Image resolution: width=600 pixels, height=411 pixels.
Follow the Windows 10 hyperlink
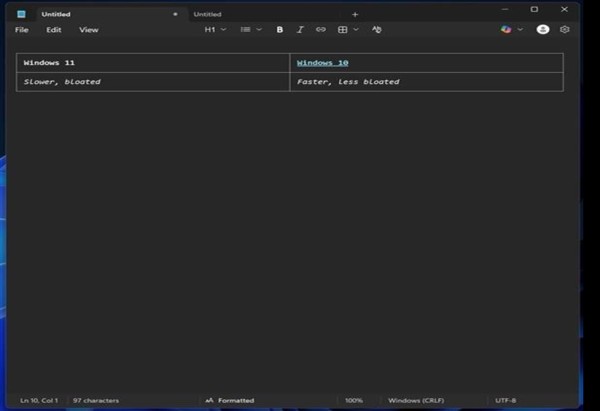[x=323, y=63]
